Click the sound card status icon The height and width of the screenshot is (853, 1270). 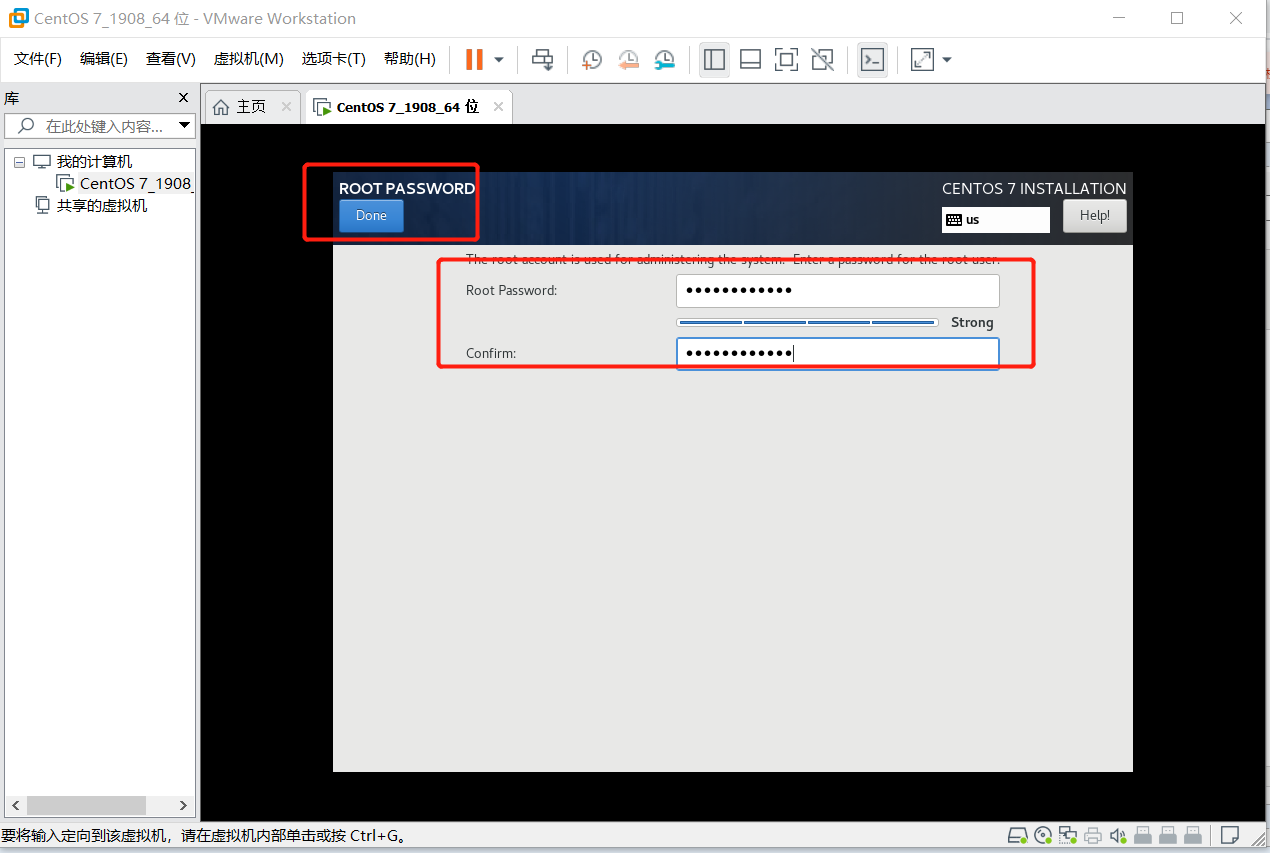tap(1118, 835)
